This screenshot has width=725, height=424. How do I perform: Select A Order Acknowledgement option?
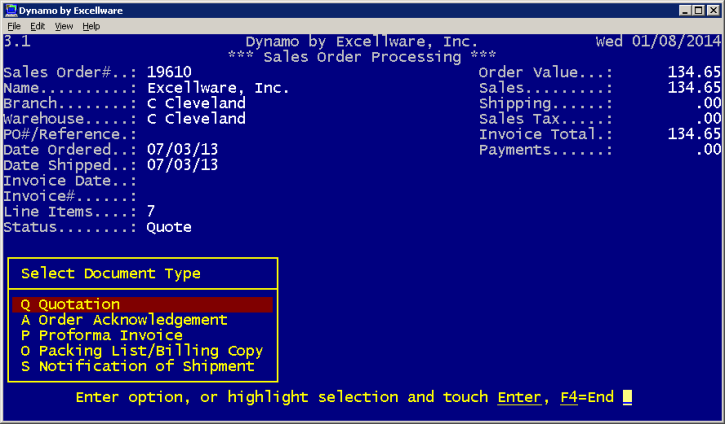click(x=124, y=320)
